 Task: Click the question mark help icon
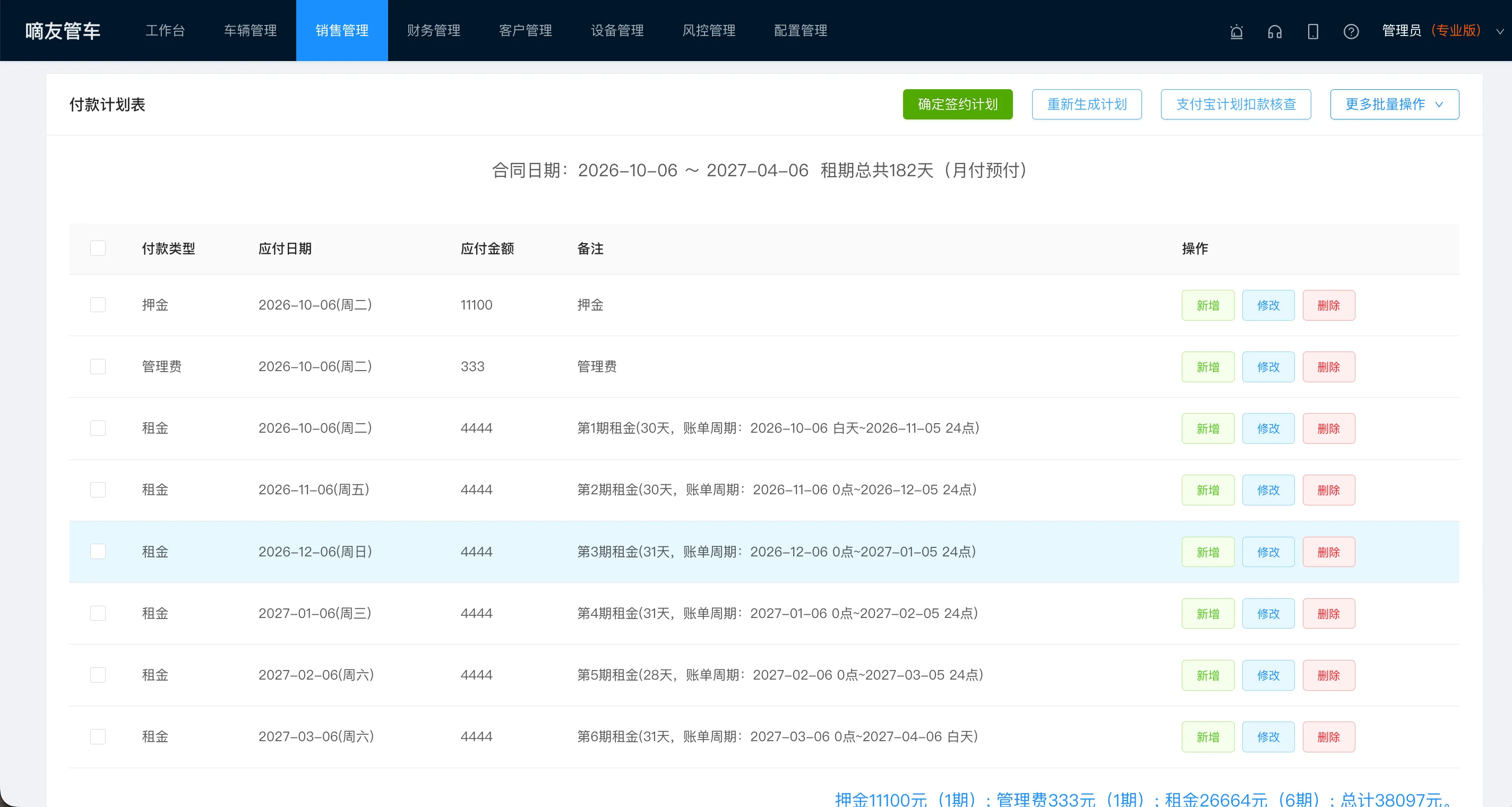(1351, 31)
